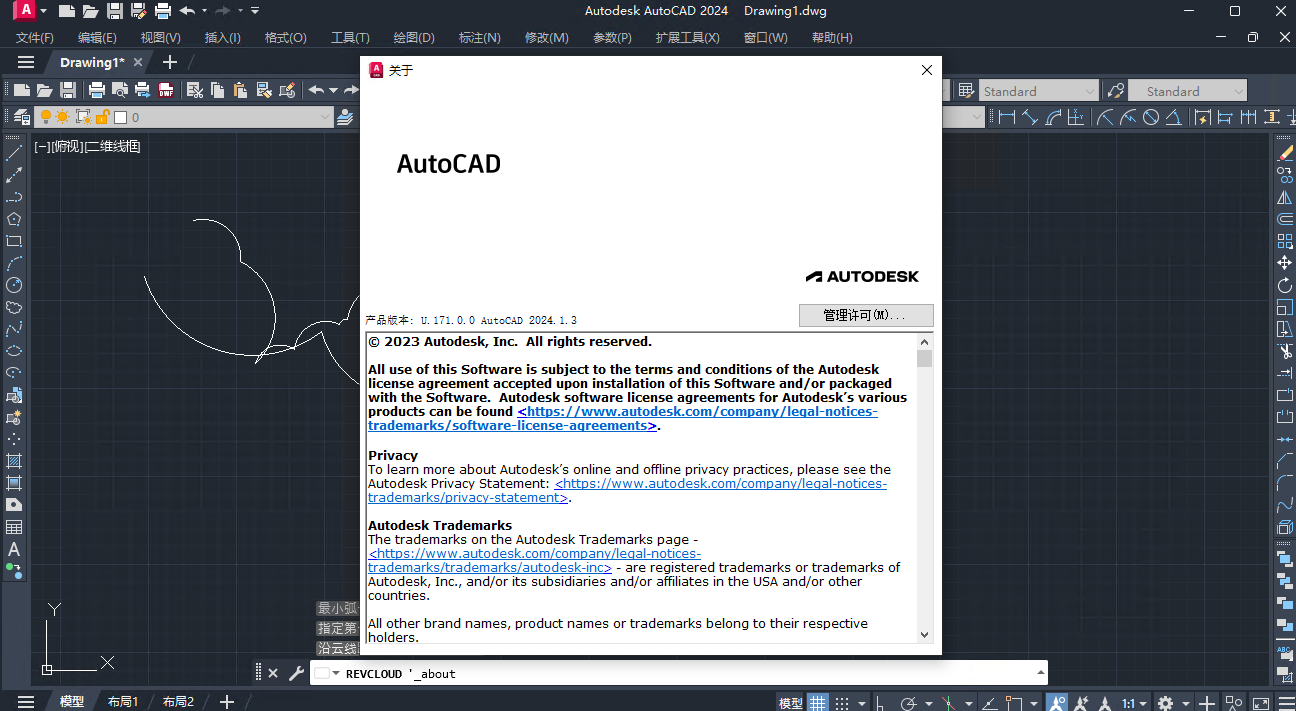
Task: Enable ortho mode in the status bar
Action: click(x=879, y=701)
